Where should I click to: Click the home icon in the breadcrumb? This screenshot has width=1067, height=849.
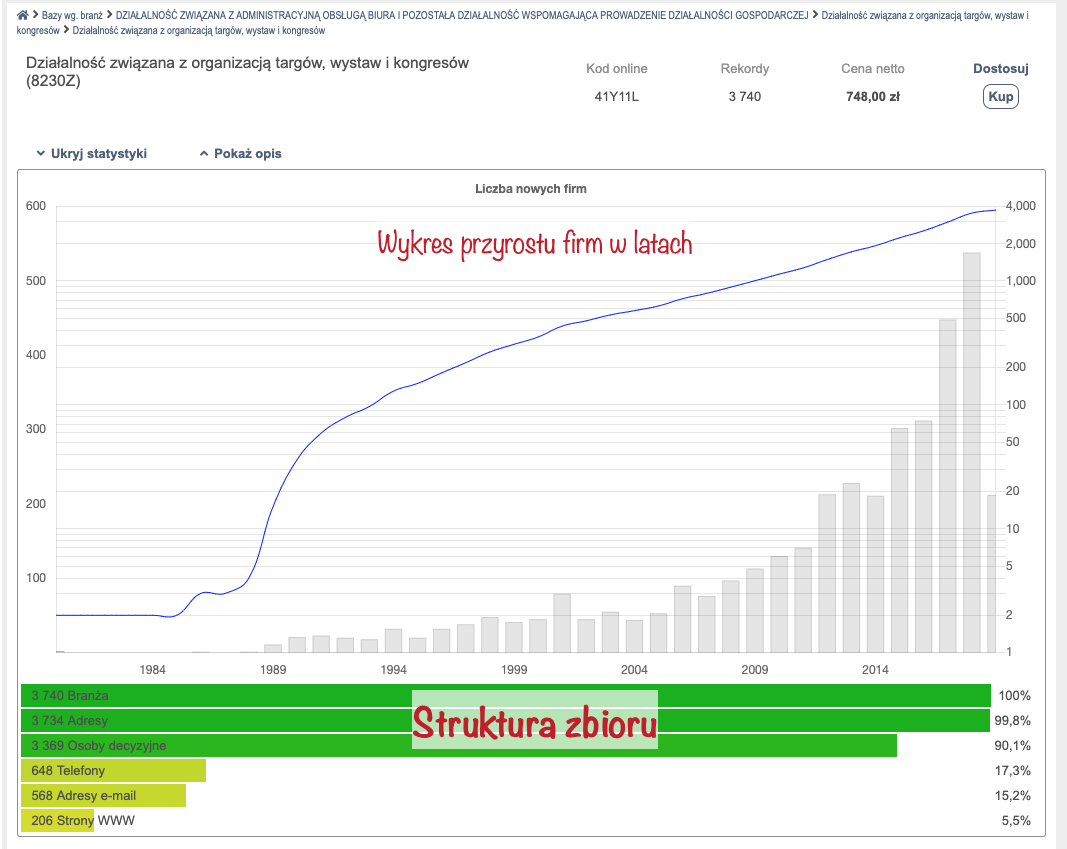23,16
